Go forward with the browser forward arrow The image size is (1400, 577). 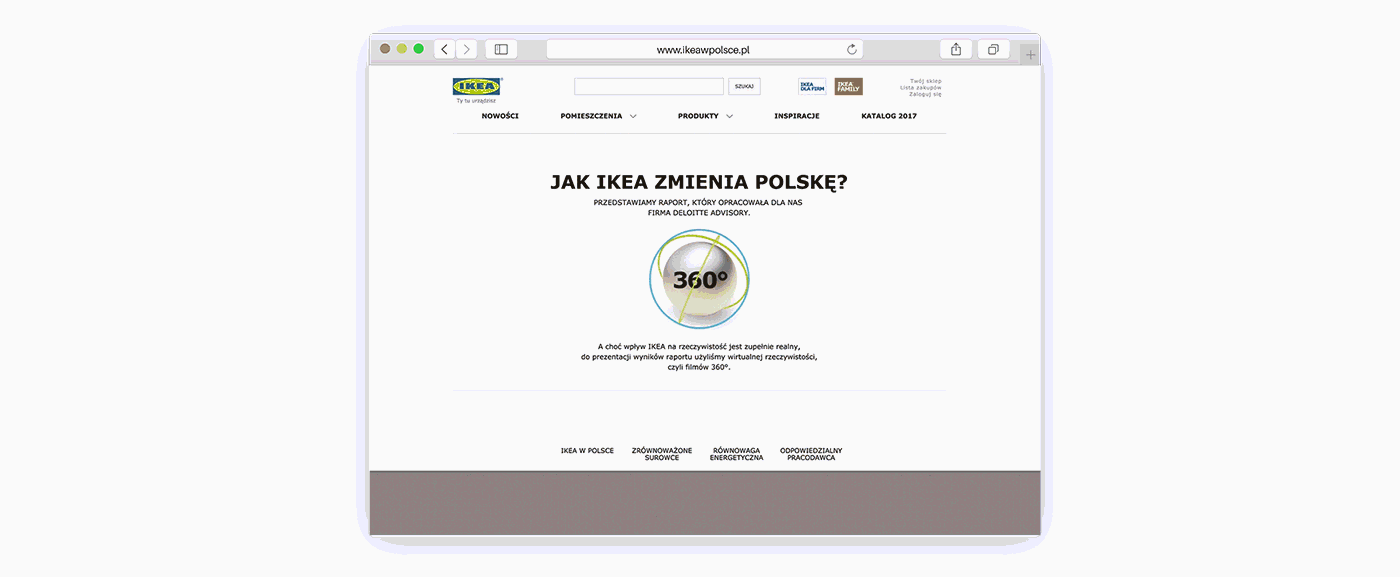coord(466,49)
